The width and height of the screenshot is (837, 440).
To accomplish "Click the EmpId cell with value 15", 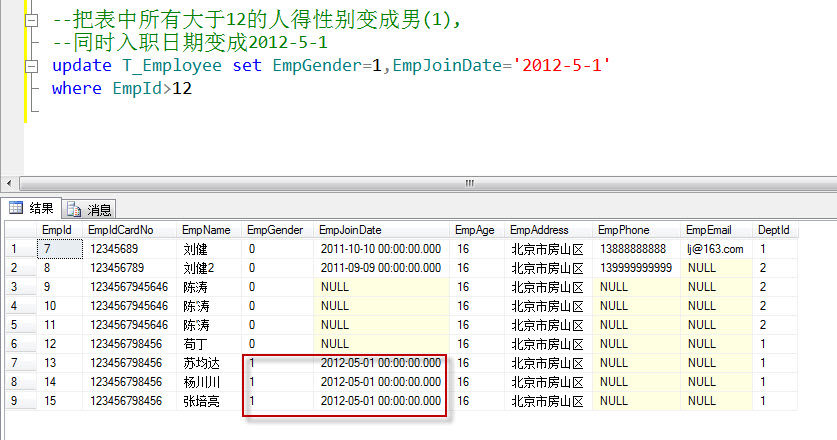I will [x=59, y=400].
